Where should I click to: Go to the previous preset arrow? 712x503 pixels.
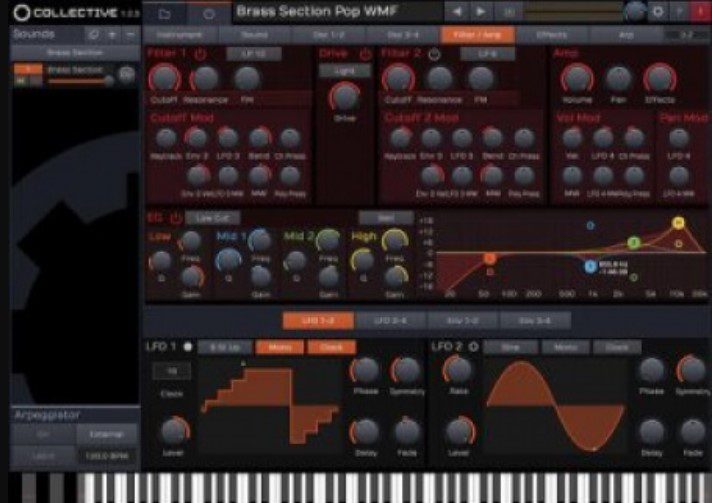click(x=457, y=12)
